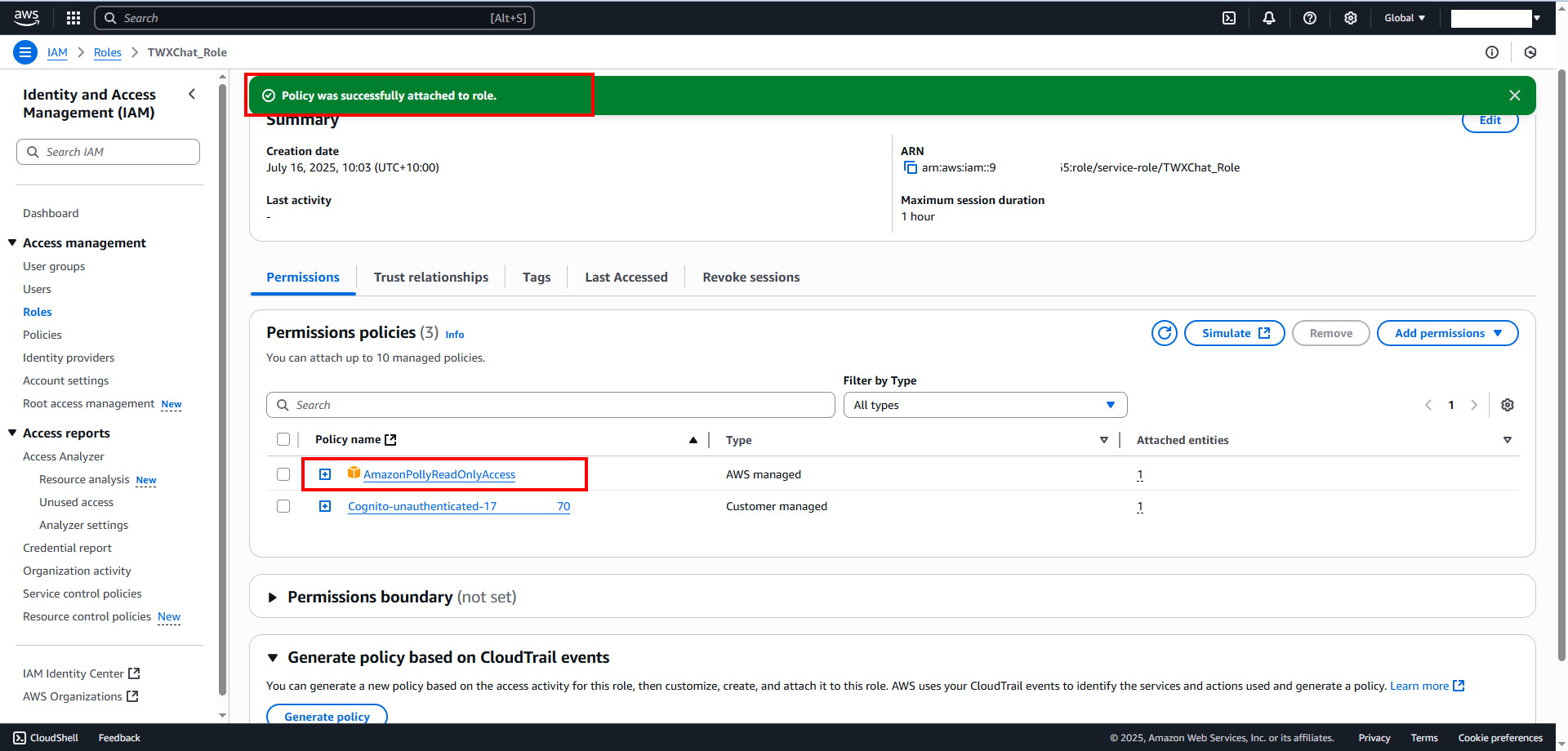Check the select-all policies checkbox
Screen dimensions: 1568x751
point(283,439)
